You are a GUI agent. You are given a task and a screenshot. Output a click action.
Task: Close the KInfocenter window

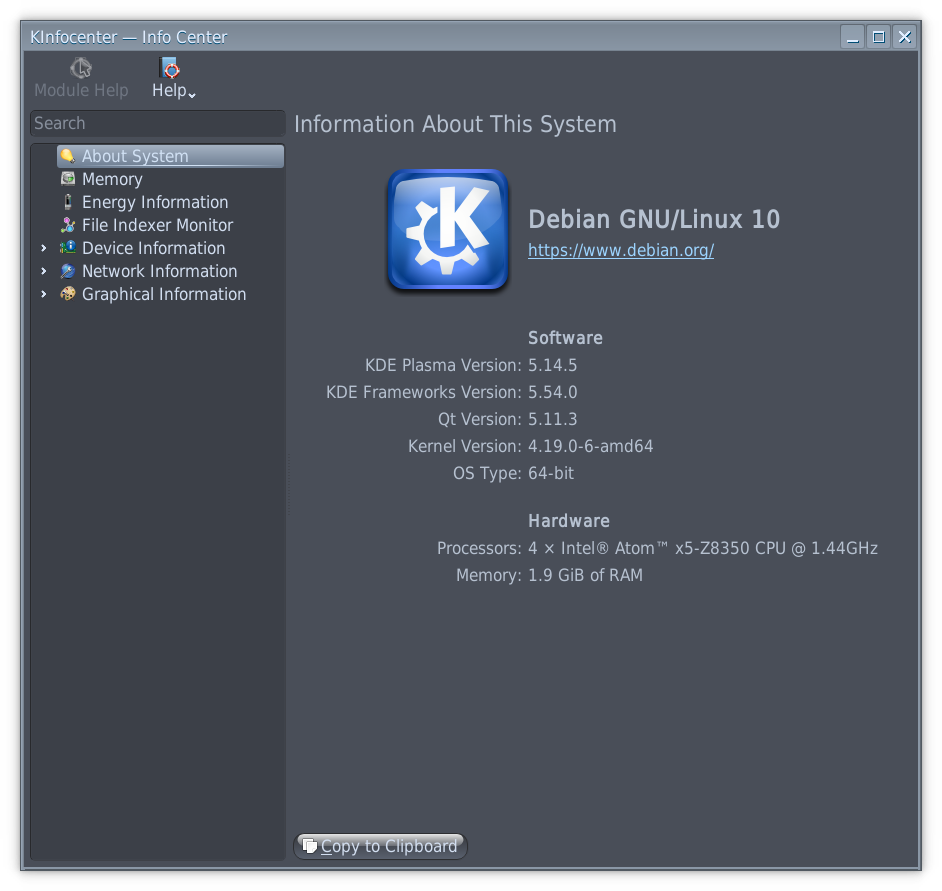(904, 37)
